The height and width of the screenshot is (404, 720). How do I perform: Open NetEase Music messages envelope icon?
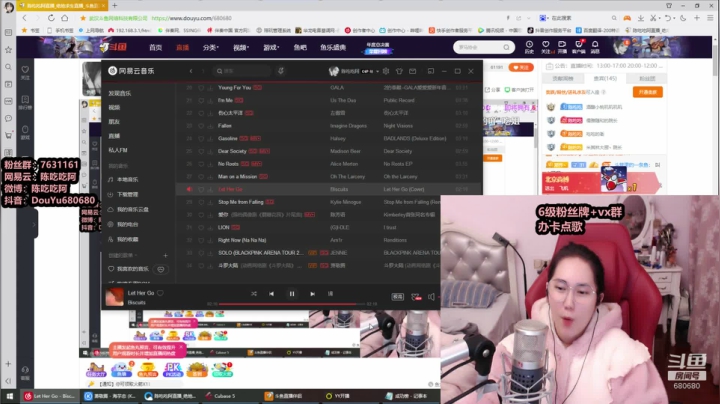pos(412,71)
